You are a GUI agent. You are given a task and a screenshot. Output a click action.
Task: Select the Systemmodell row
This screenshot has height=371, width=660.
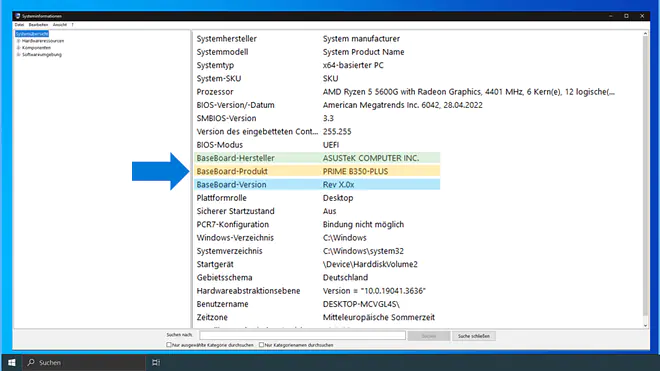pos(418,52)
